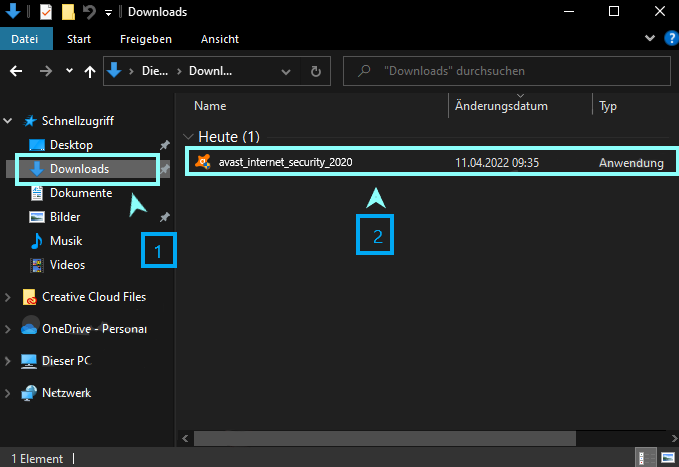Screen dimensions: 679x467
Task: Click the Videos filmstrip icon
Action: [x=37, y=265]
